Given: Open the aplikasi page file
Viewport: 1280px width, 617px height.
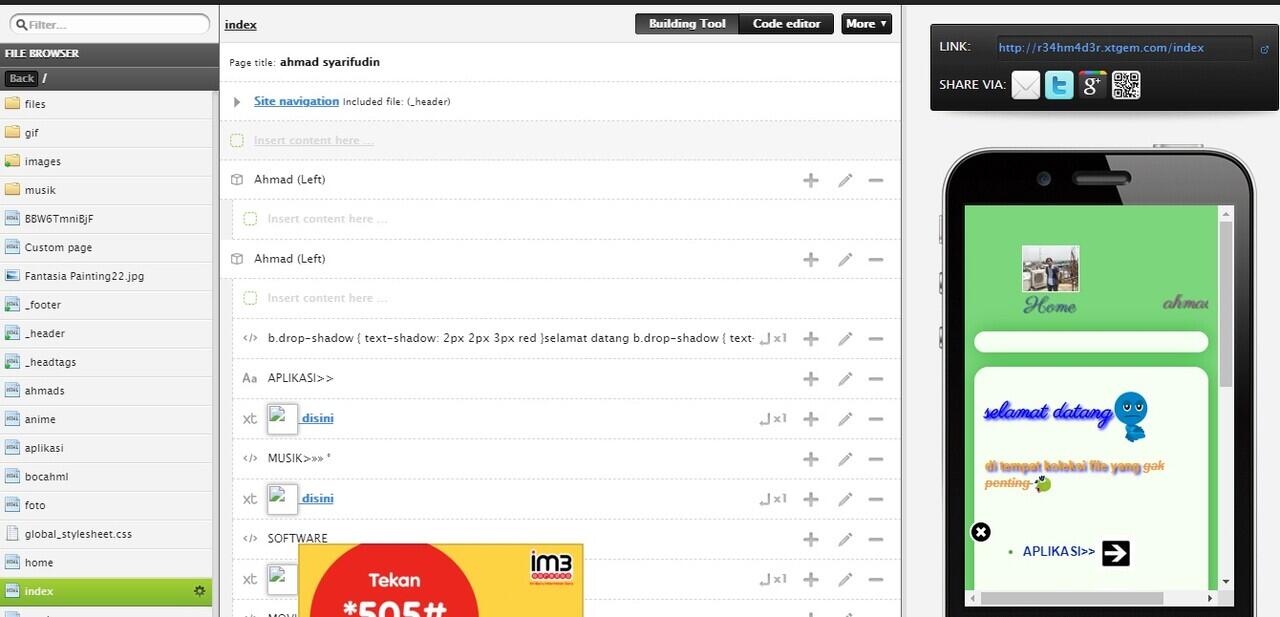Looking at the screenshot, I should tap(106, 448).
